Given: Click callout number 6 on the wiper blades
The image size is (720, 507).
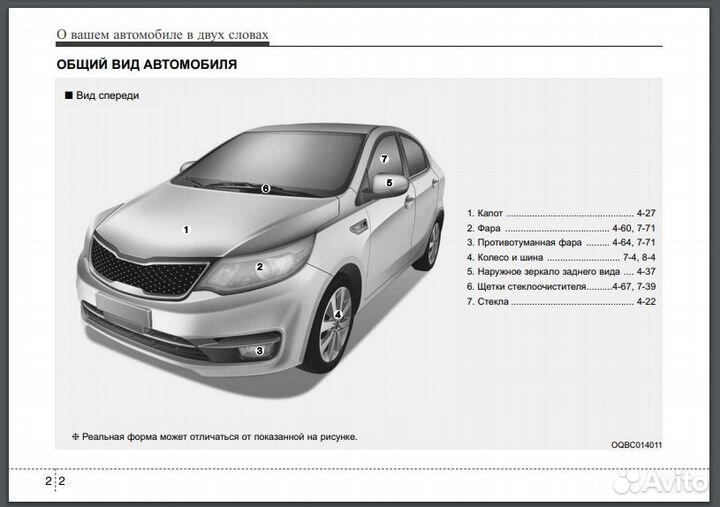Looking at the screenshot, I should [x=265, y=188].
